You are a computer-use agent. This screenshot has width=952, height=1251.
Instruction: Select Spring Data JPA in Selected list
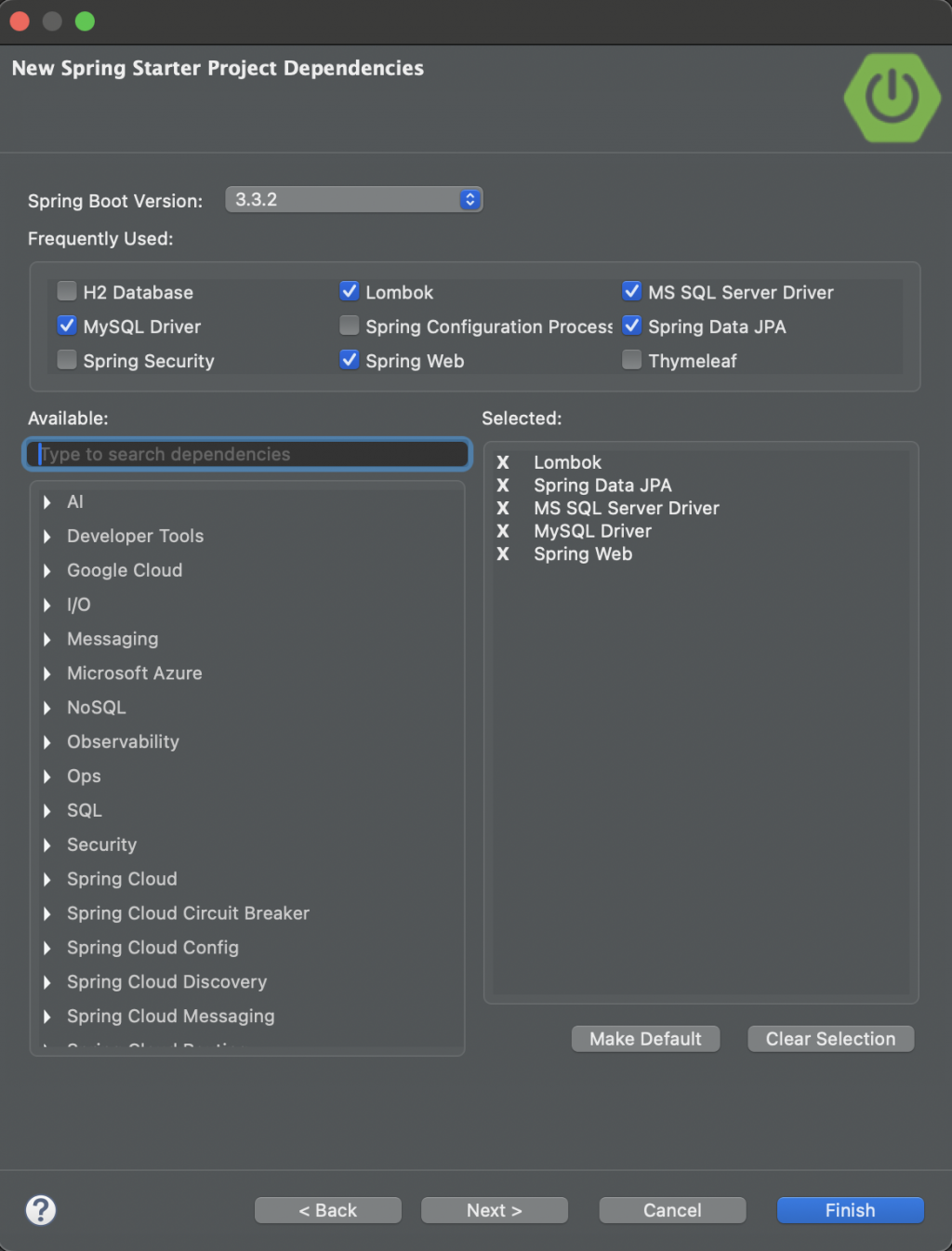coord(602,486)
